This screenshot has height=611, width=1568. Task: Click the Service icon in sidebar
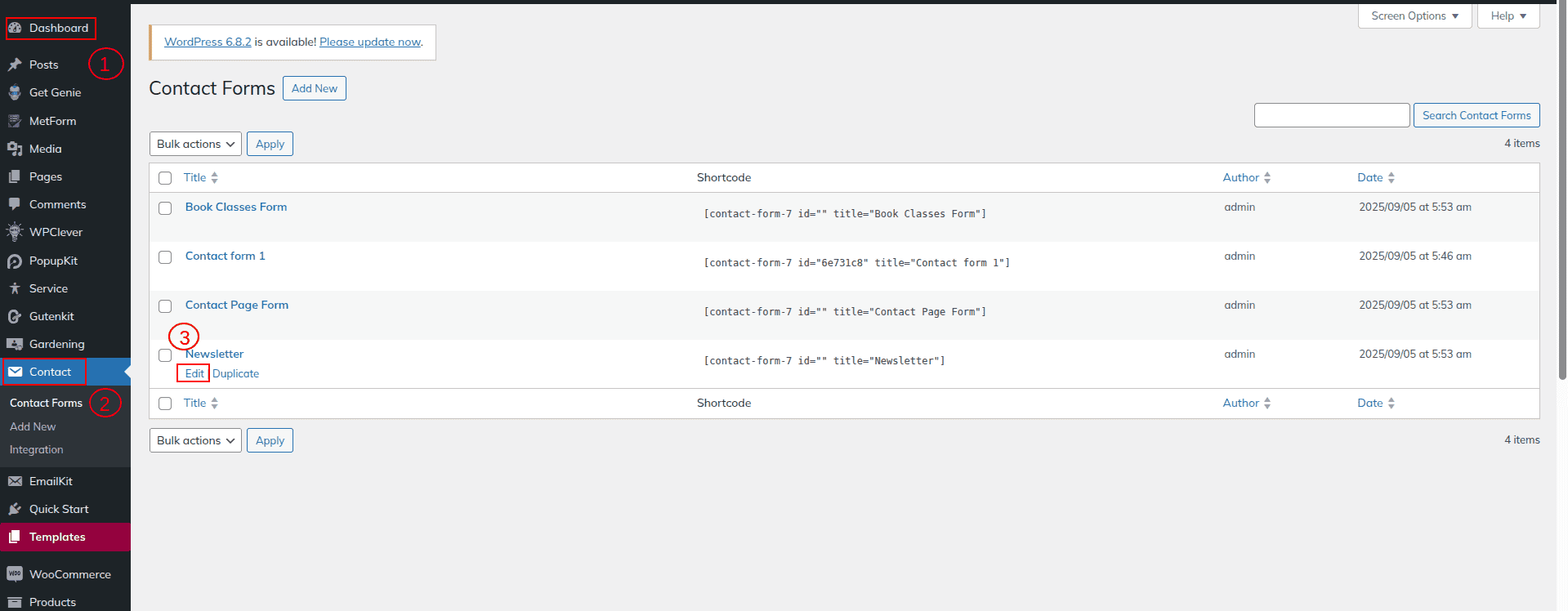coord(15,288)
